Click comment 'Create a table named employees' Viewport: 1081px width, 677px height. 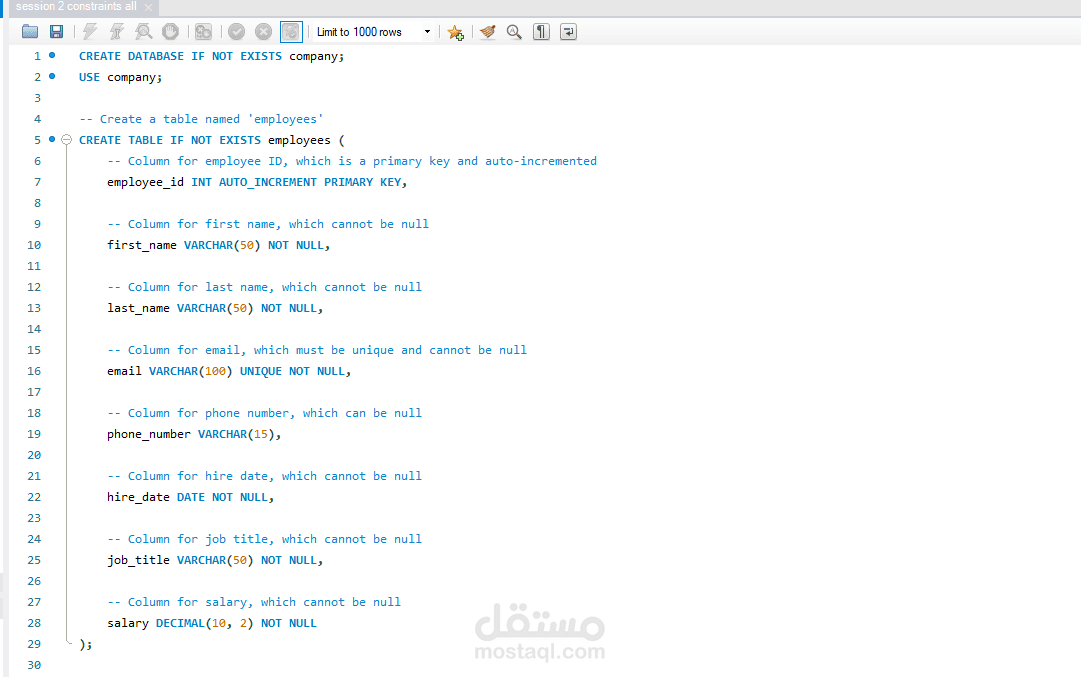[201, 119]
